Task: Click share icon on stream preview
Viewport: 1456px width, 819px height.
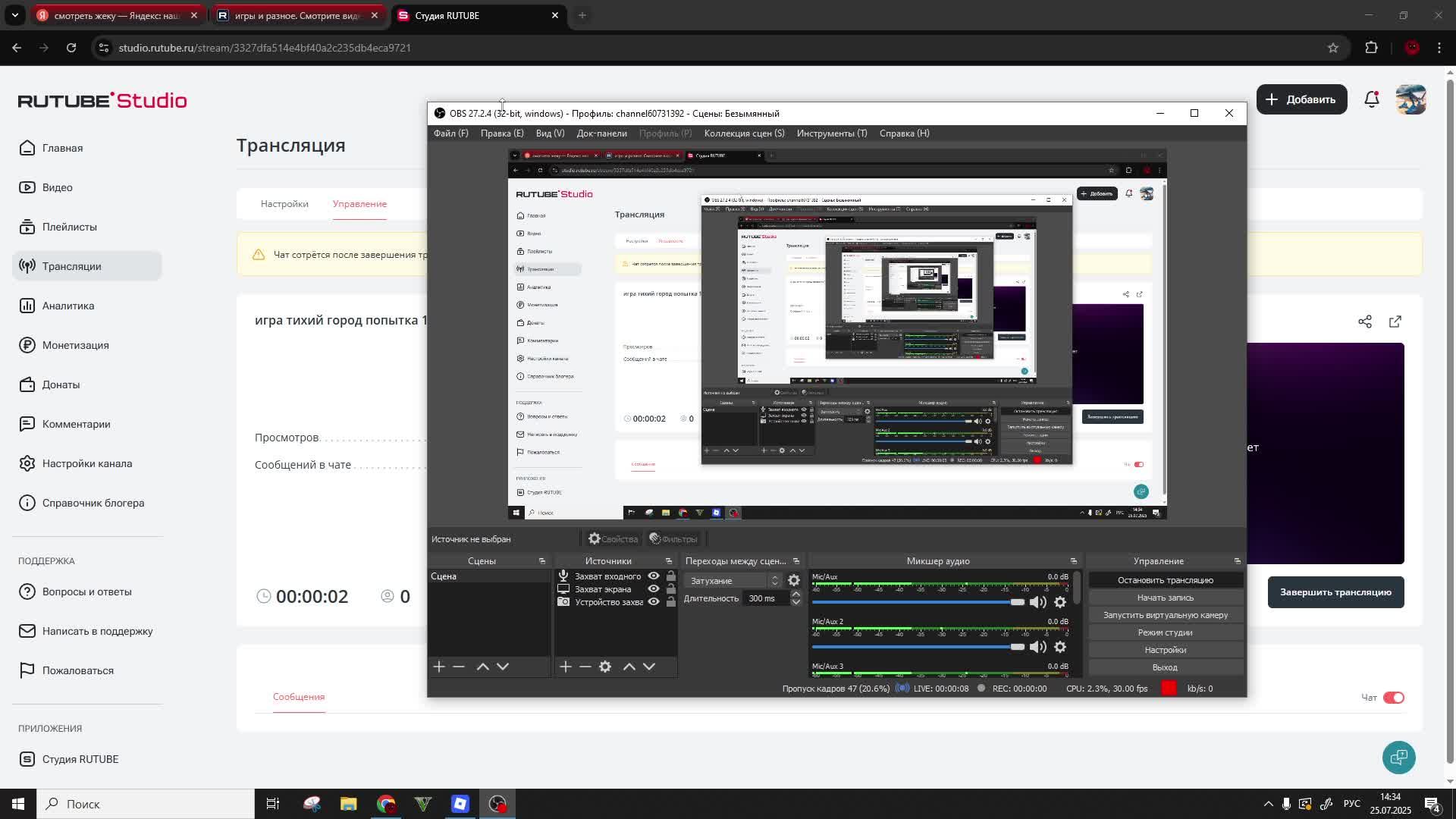Action: tap(1365, 322)
